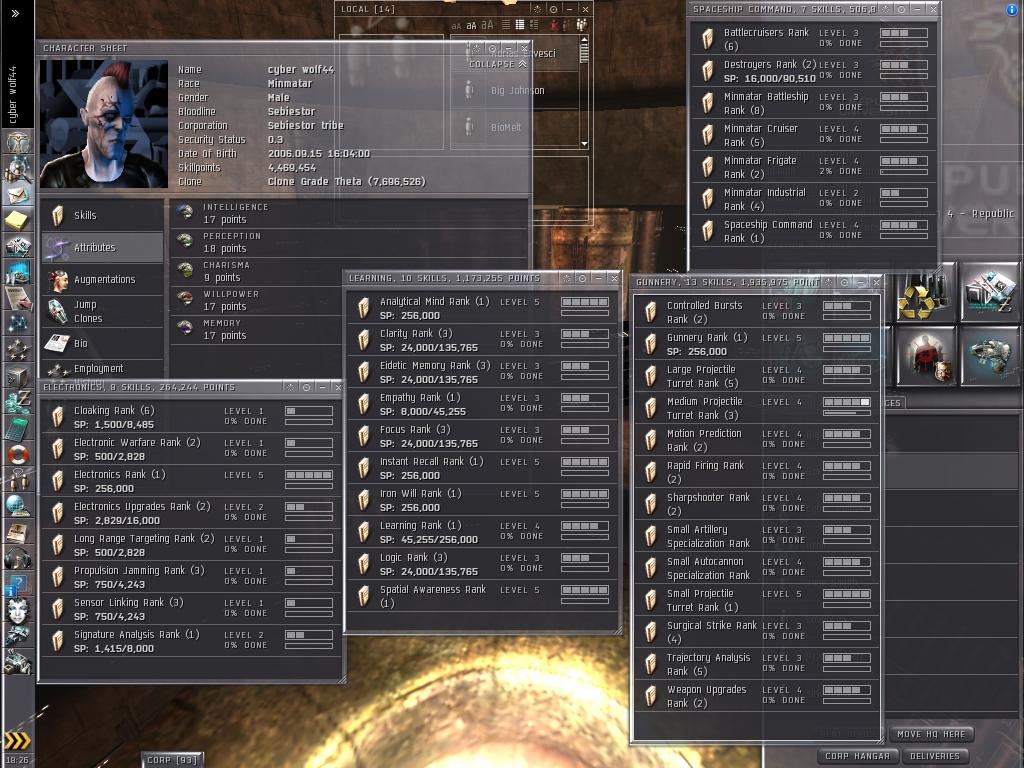Open the Bounty Office target service icon
Image resolution: width=1024 pixels, height=768 pixels.
pyautogui.click(x=925, y=358)
